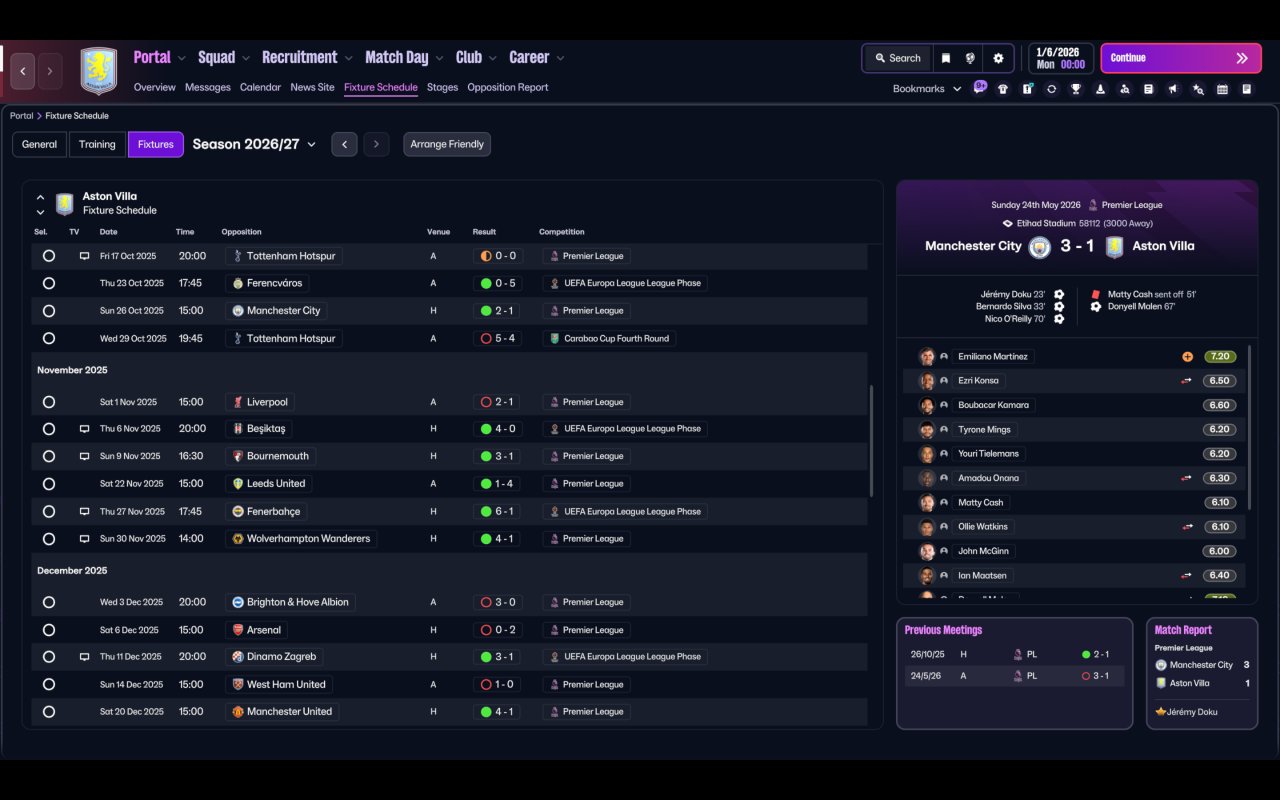Click the Continue button

point(1180,58)
